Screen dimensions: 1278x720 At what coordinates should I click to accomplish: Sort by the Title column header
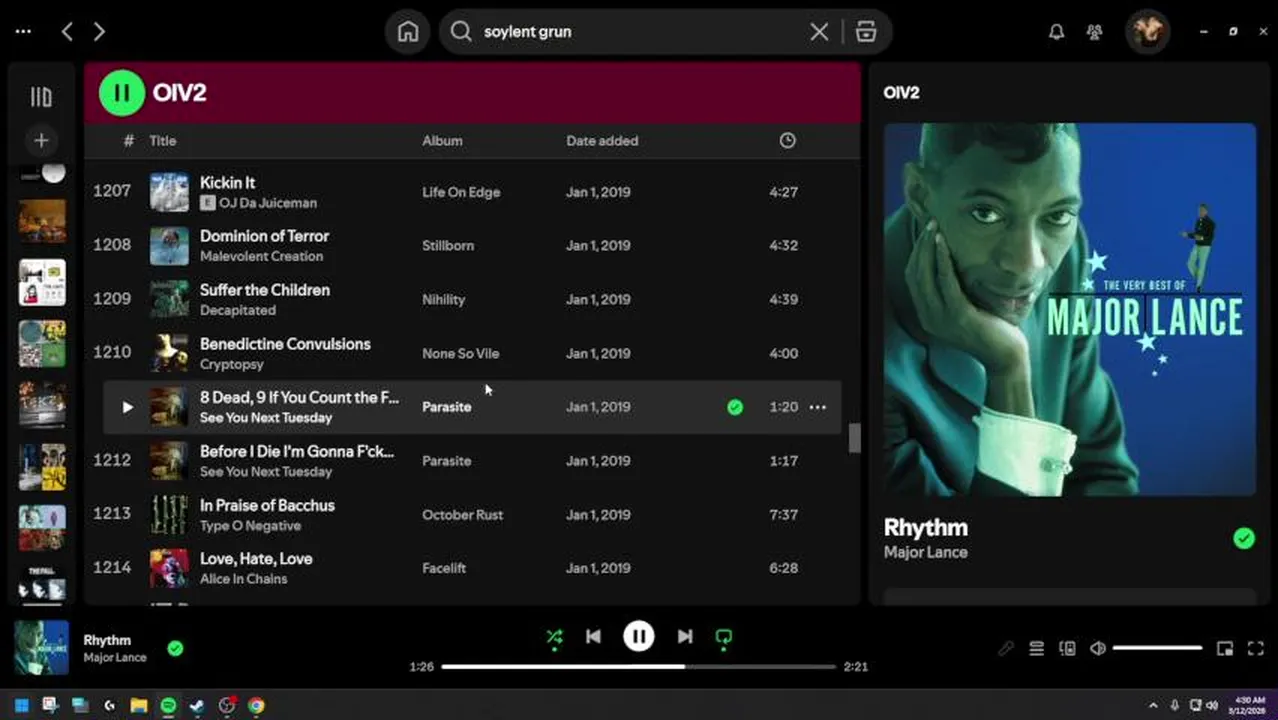click(163, 141)
